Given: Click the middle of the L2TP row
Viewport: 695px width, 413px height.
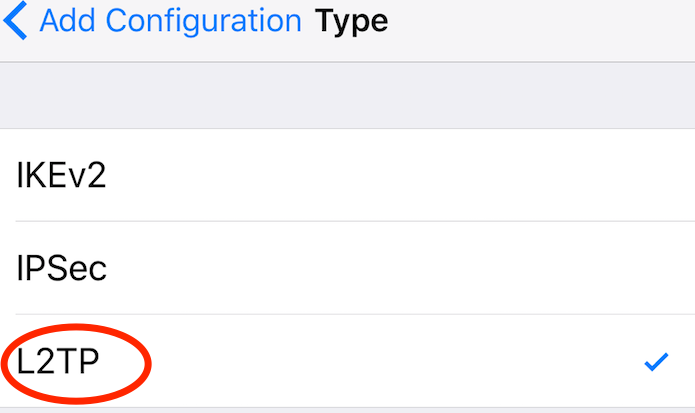Looking at the screenshot, I should pyautogui.click(x=347, y=363).
